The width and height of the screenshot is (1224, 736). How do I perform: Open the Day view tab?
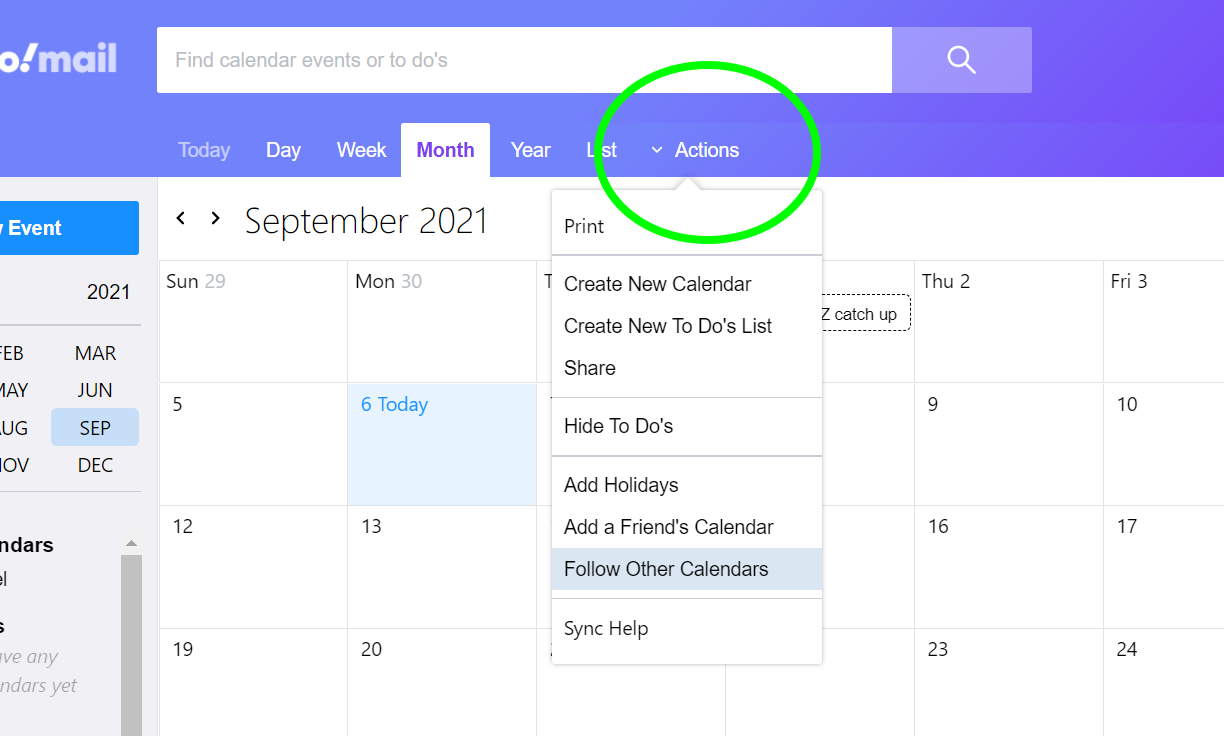point(283,150)
